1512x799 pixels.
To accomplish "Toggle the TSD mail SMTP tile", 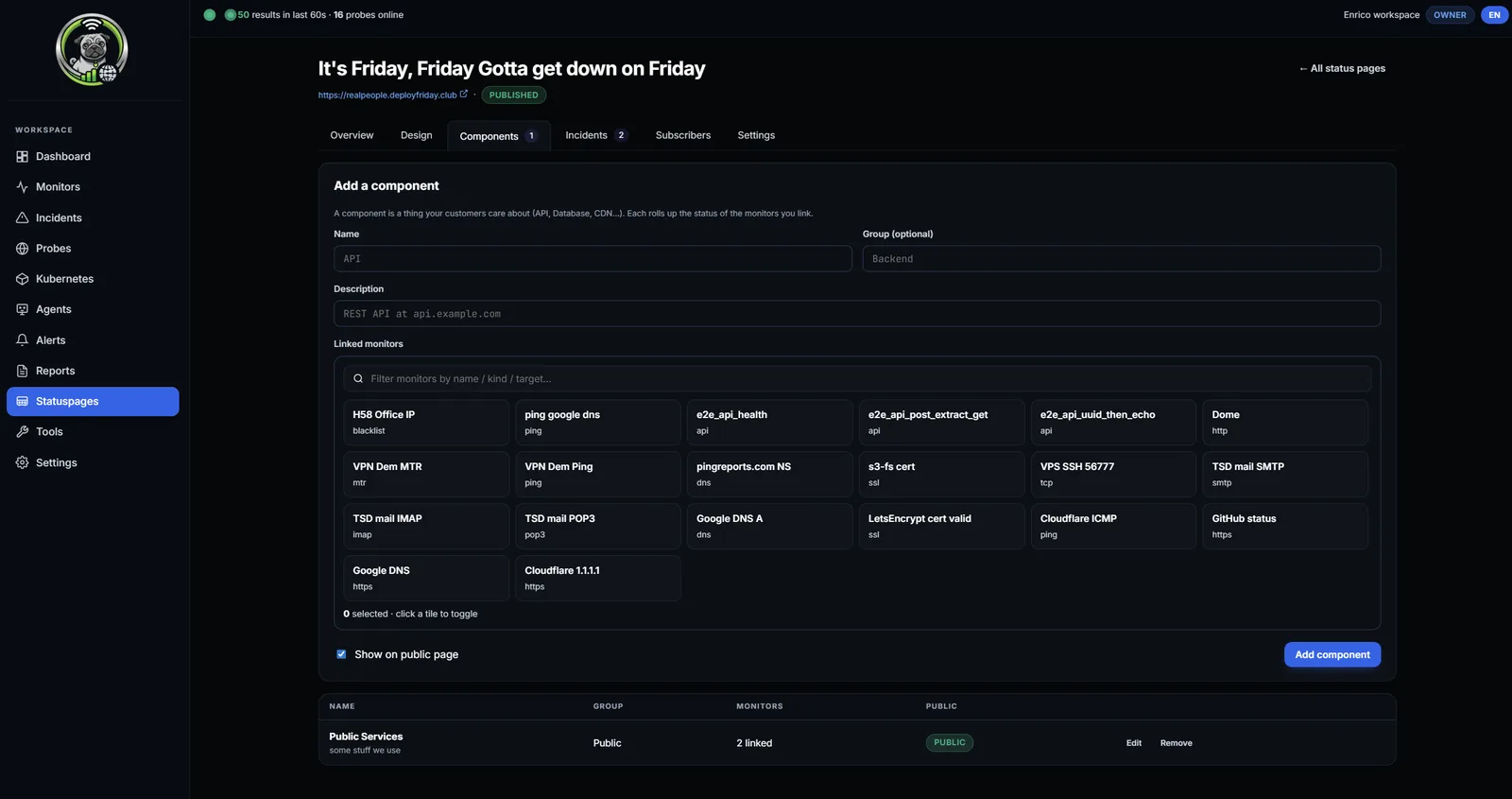I will click(x=1285, y=474).
